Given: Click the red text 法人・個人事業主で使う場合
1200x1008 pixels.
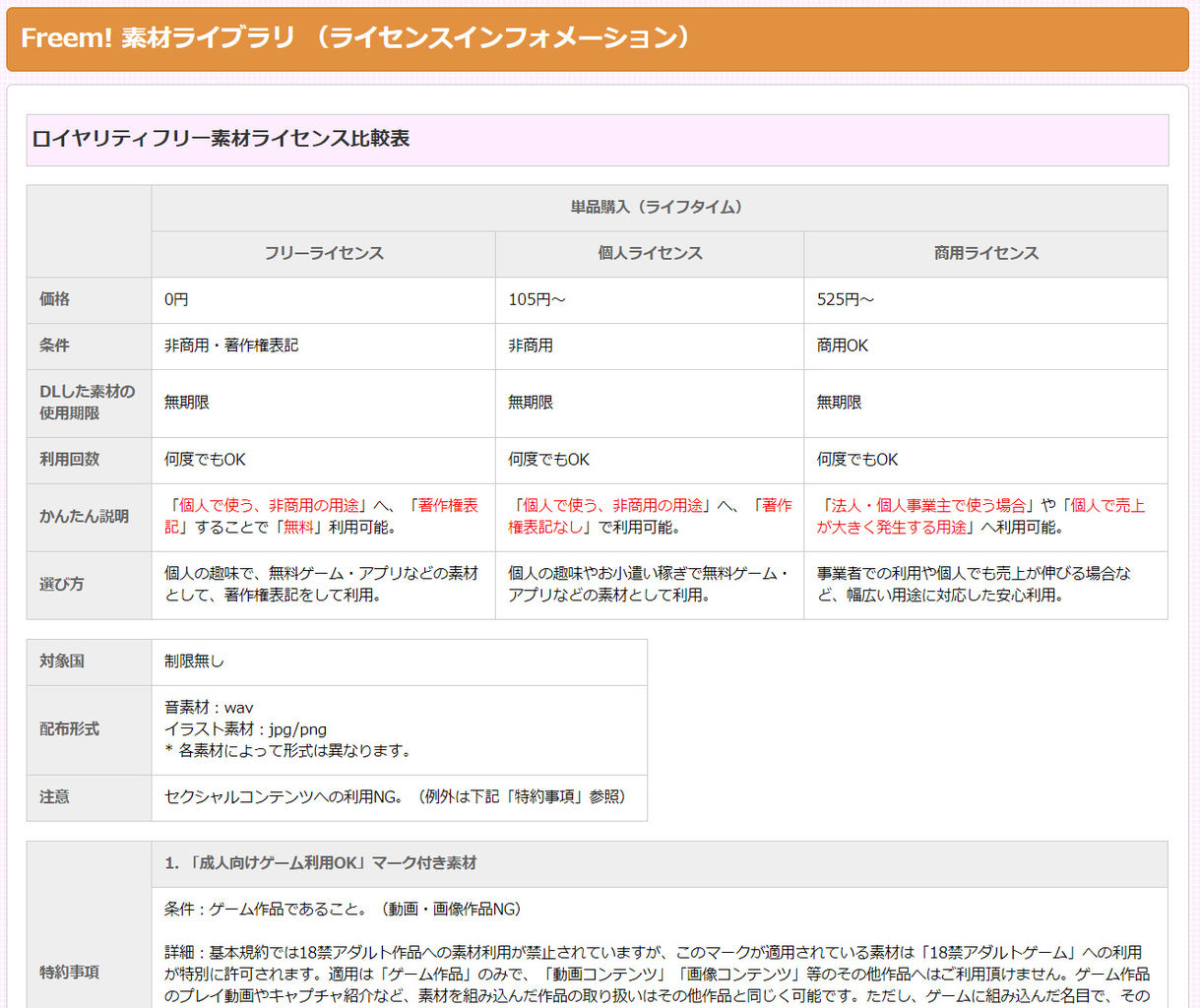Looking at the screenshot, I should click(929, 506).
